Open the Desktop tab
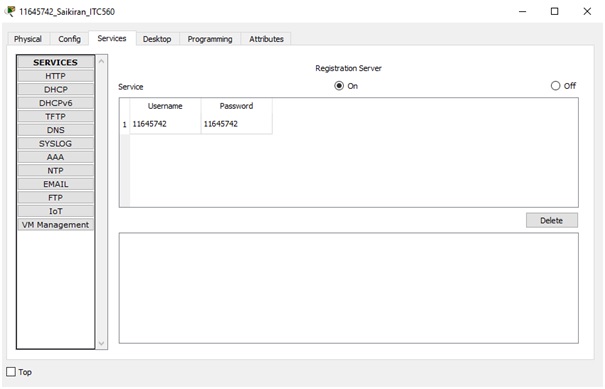 coord(157,39)
